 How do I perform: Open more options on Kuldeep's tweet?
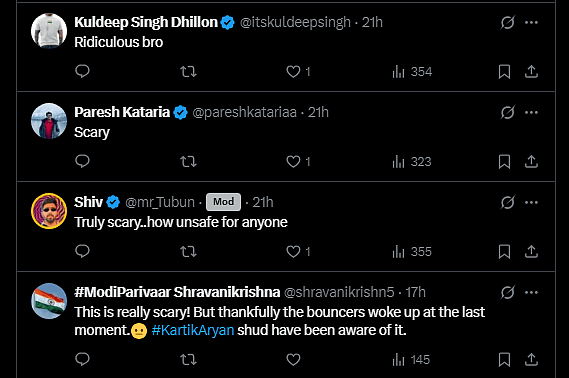point(531,22)
